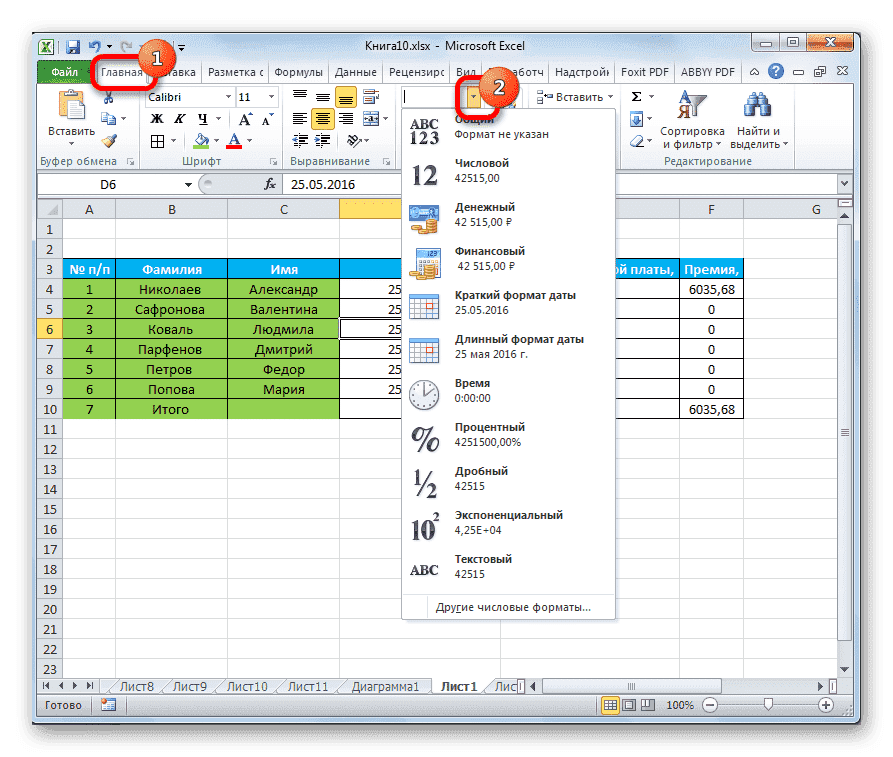Open the font size dropdown

(x=271, y=97)
